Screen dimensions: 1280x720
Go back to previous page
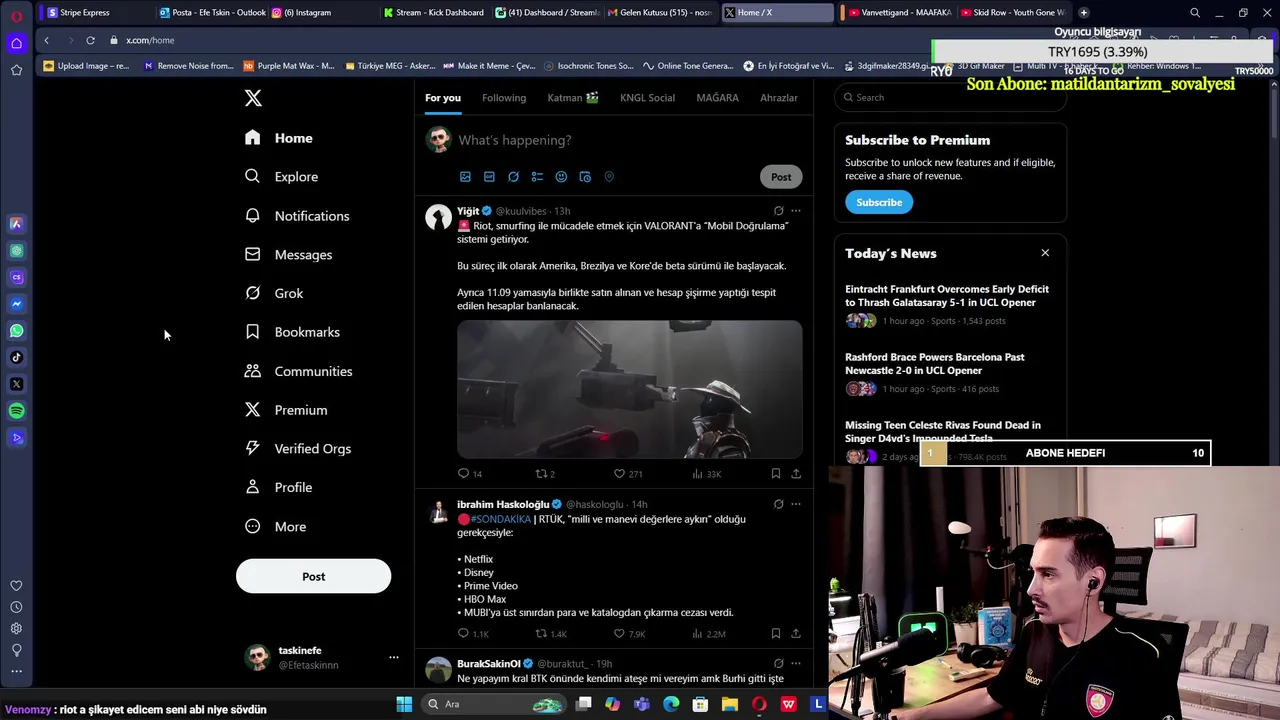point(46,40)
